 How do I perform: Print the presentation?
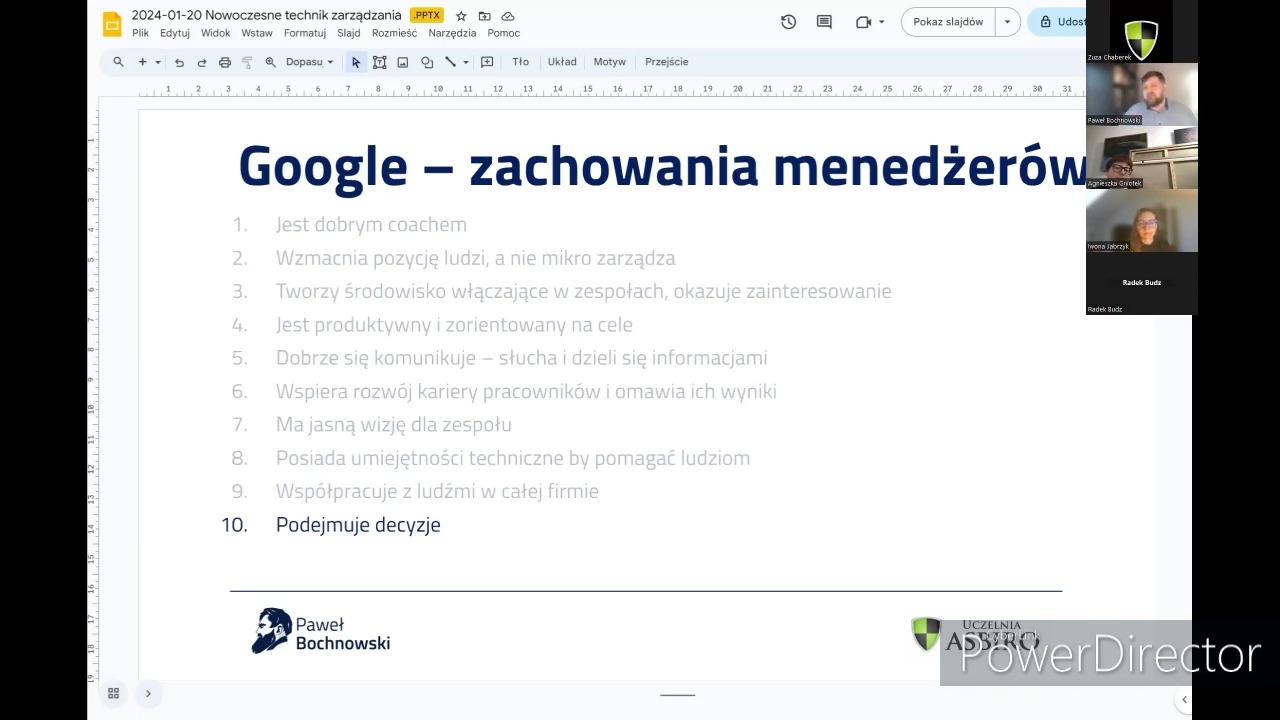[225, 62]
